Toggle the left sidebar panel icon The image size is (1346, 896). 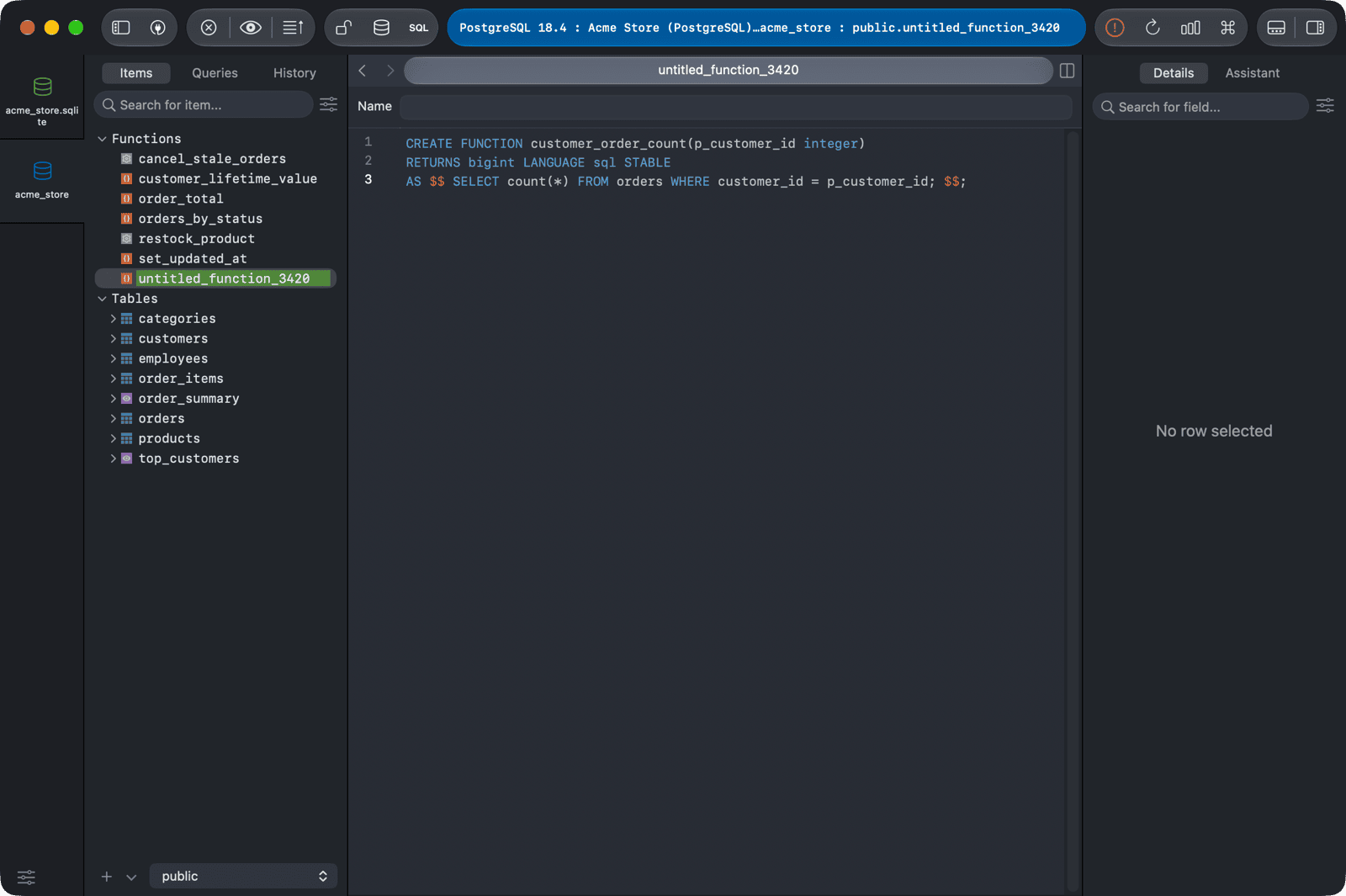pos(121,28)
